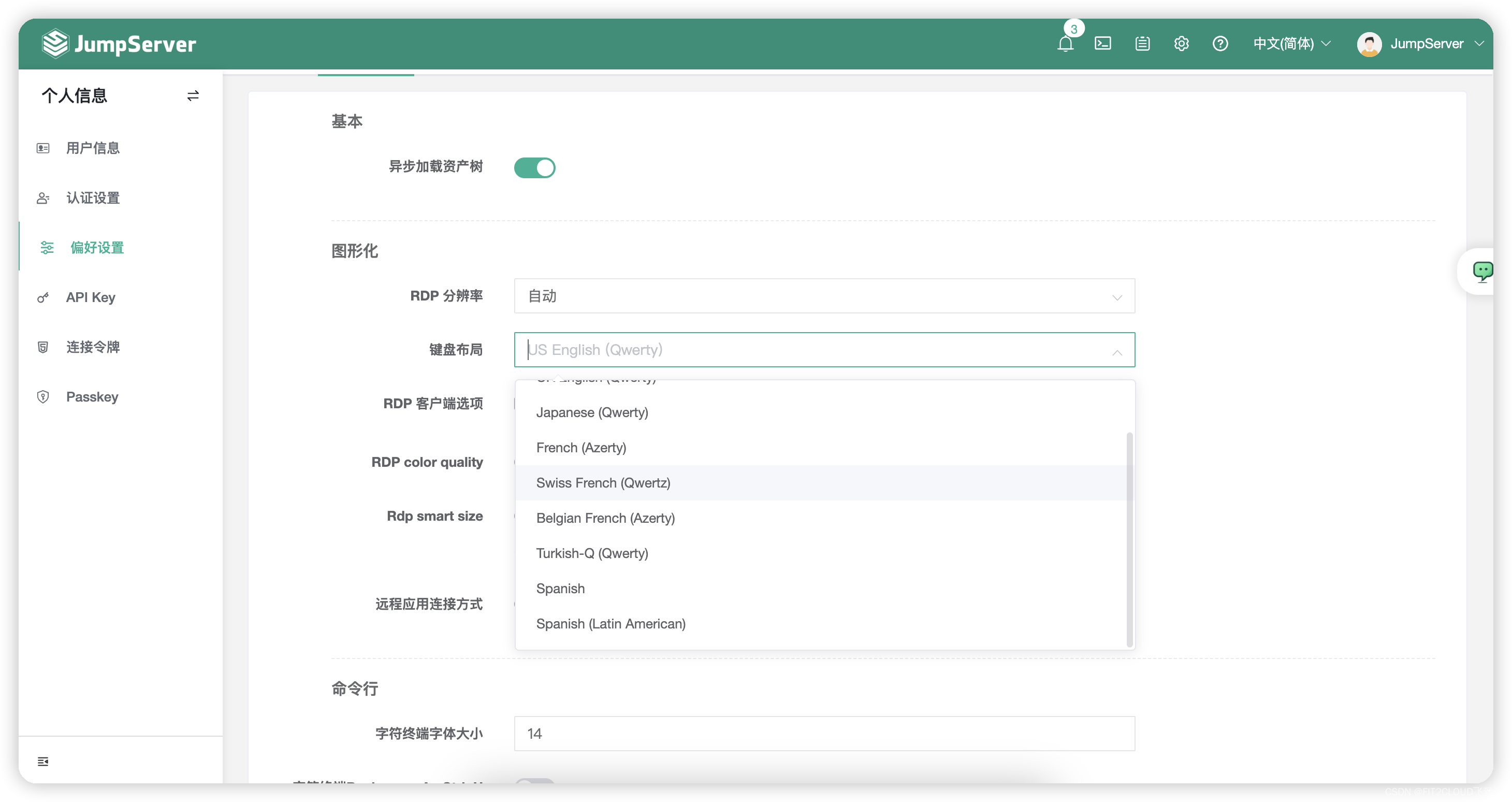
Task: Click the 远程应用连接方式 label
Action: pos(428,604)
